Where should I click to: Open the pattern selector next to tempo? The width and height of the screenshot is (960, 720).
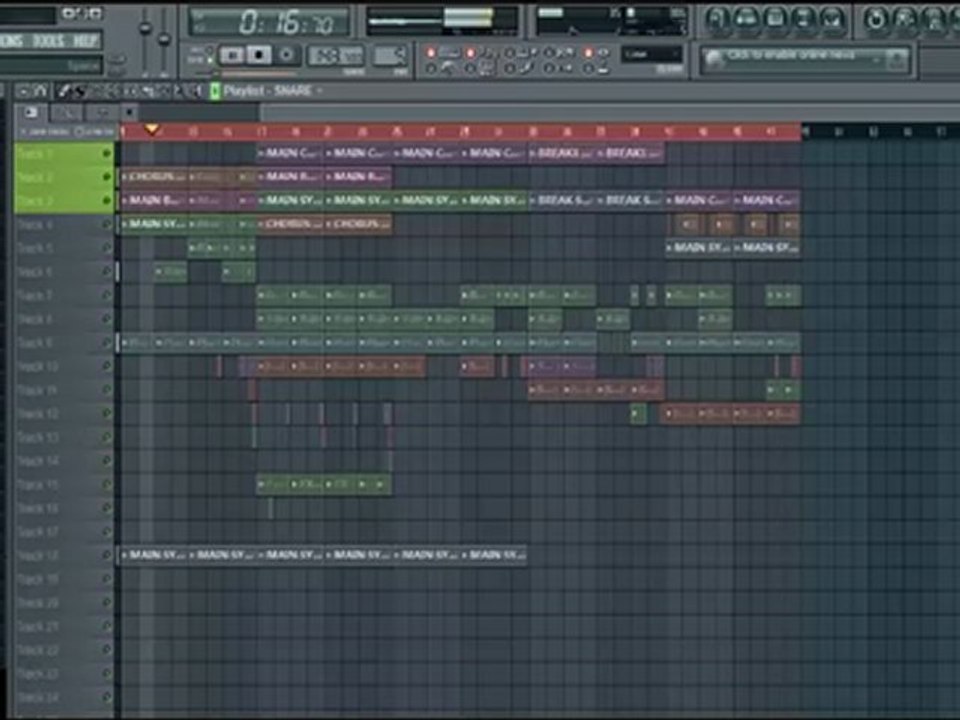389,56
